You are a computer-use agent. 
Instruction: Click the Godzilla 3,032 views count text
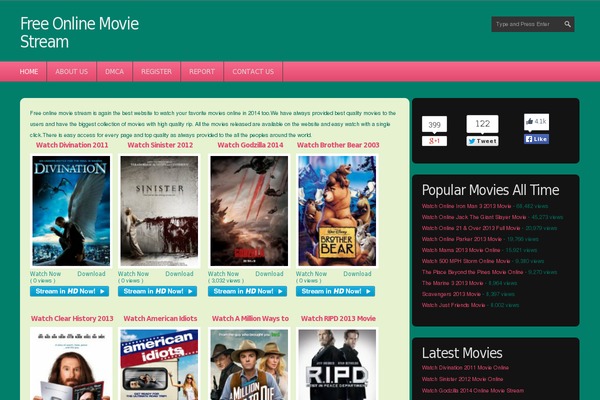coord(226,281)
